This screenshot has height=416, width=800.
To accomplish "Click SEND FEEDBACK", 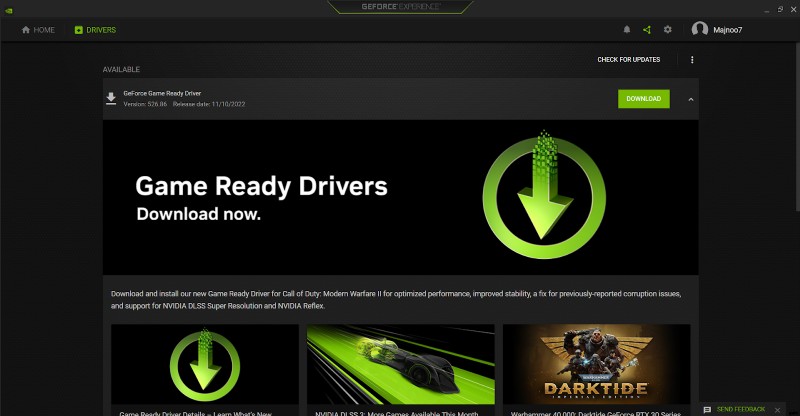I will [741, 409].
